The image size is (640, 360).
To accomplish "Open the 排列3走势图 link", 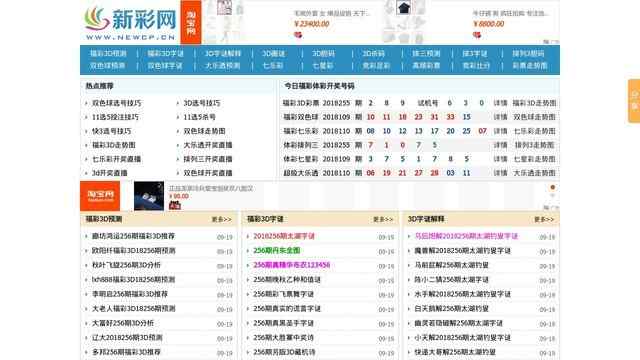I will 534,145.
